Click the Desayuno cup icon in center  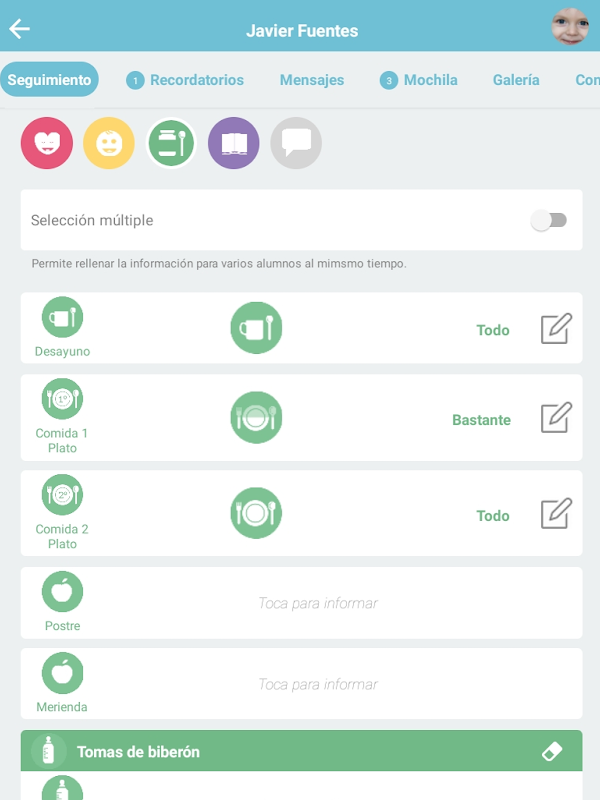256,328
